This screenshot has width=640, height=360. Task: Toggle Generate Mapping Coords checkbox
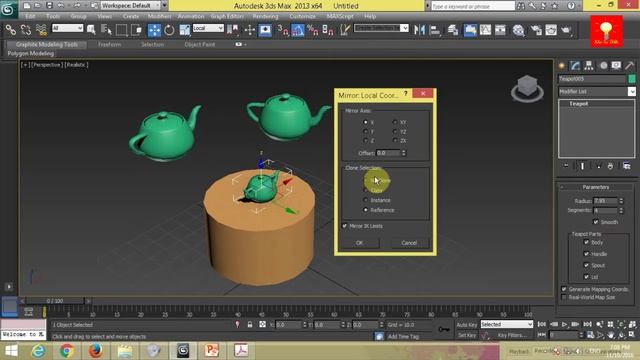tap(564, 289)
